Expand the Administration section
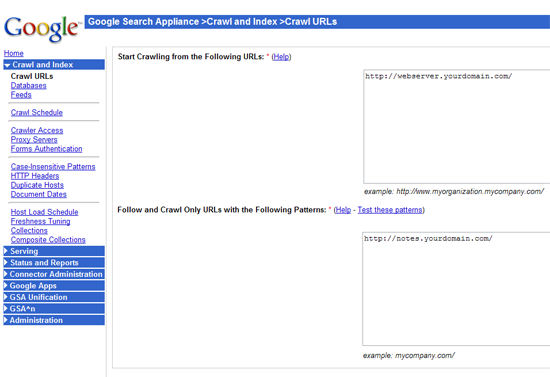This screenshot has height=377, width=550. pos(54,320)
